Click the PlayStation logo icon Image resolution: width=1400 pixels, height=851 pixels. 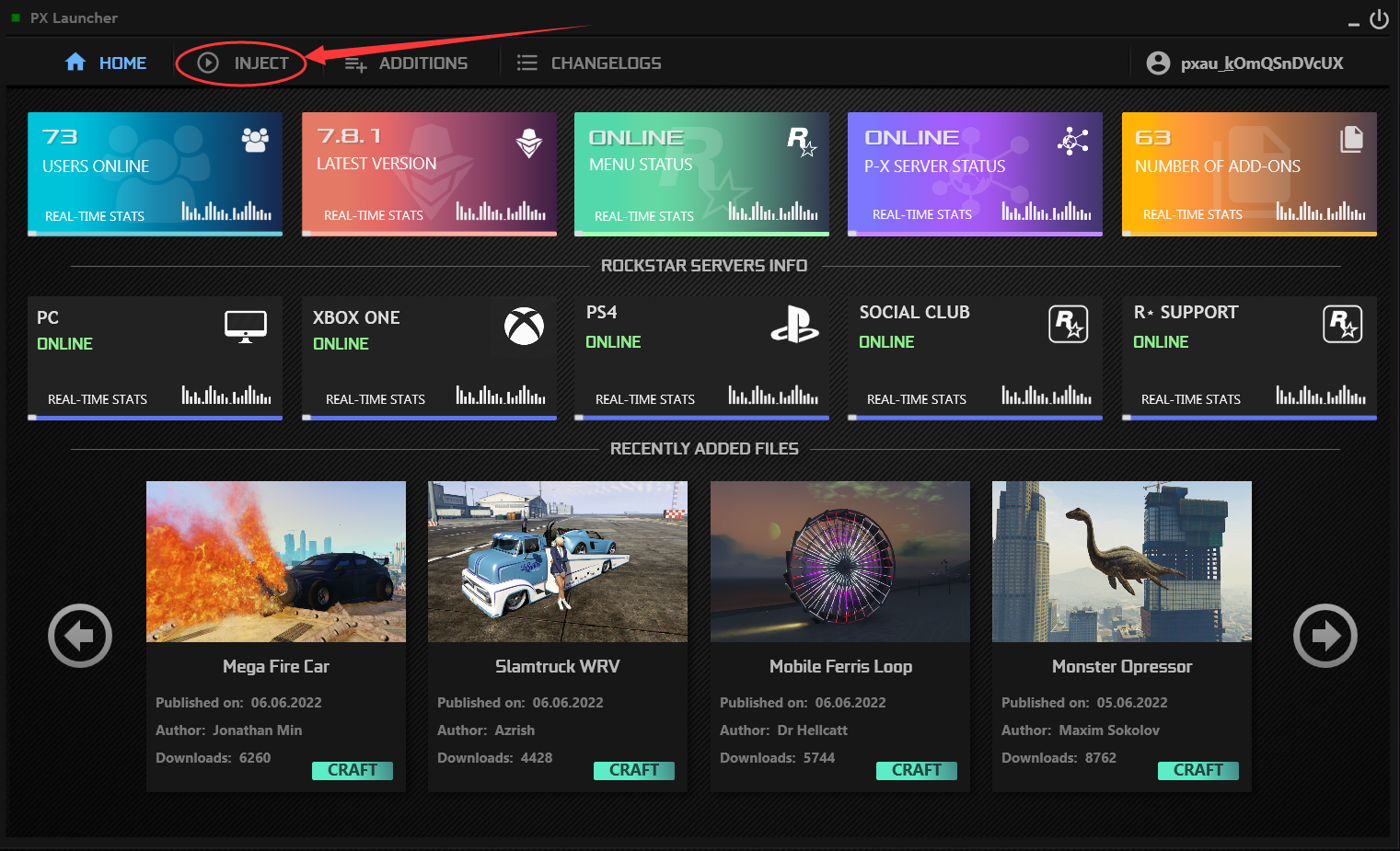click(x=794, y=325)
